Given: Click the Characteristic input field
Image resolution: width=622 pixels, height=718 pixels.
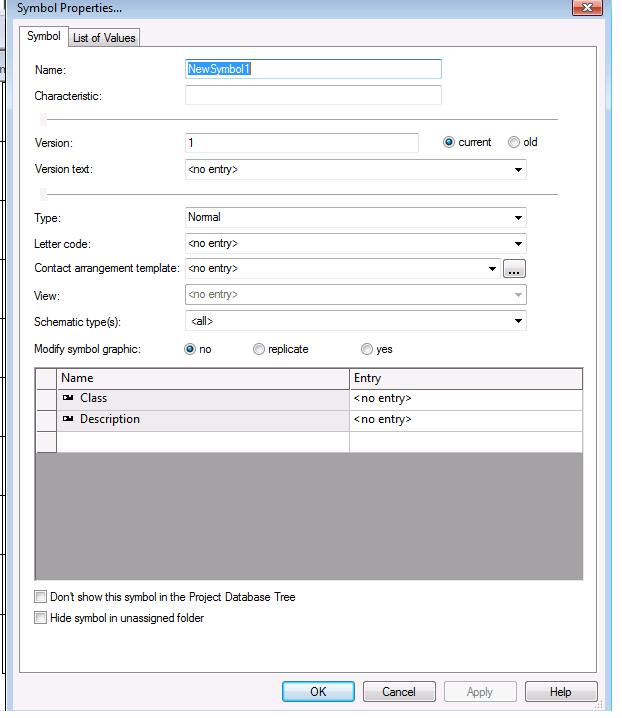Looking at the screenshot, I should 313,95.
